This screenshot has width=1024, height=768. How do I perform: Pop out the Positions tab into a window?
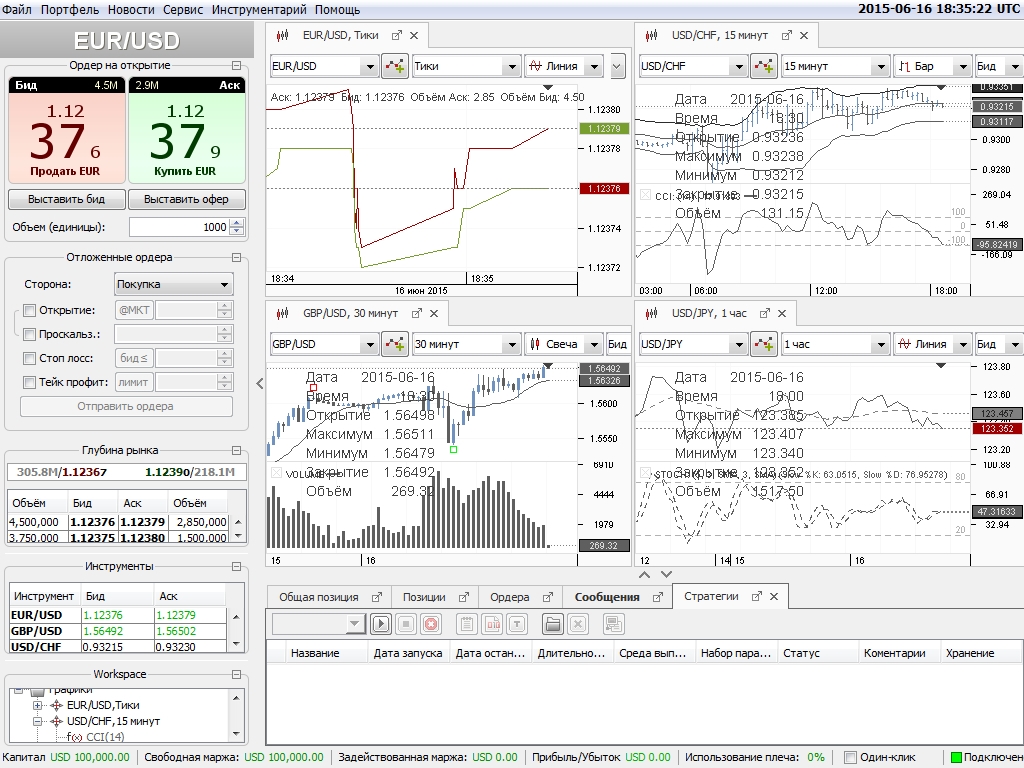pyautogui.click(x=463, y=597)
